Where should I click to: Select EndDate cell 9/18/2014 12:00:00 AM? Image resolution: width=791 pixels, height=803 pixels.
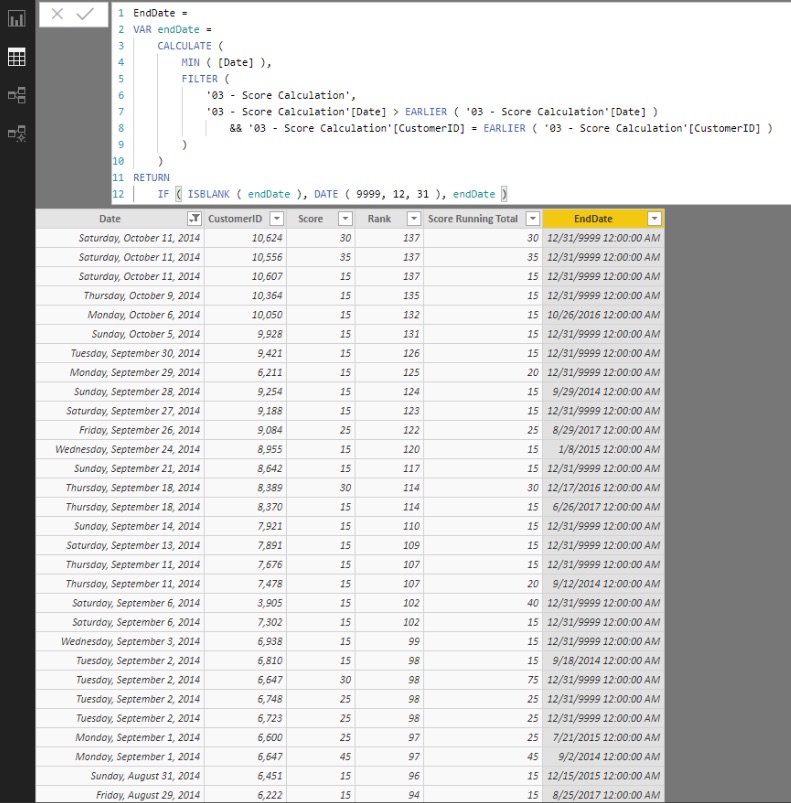tap(603, 661)
